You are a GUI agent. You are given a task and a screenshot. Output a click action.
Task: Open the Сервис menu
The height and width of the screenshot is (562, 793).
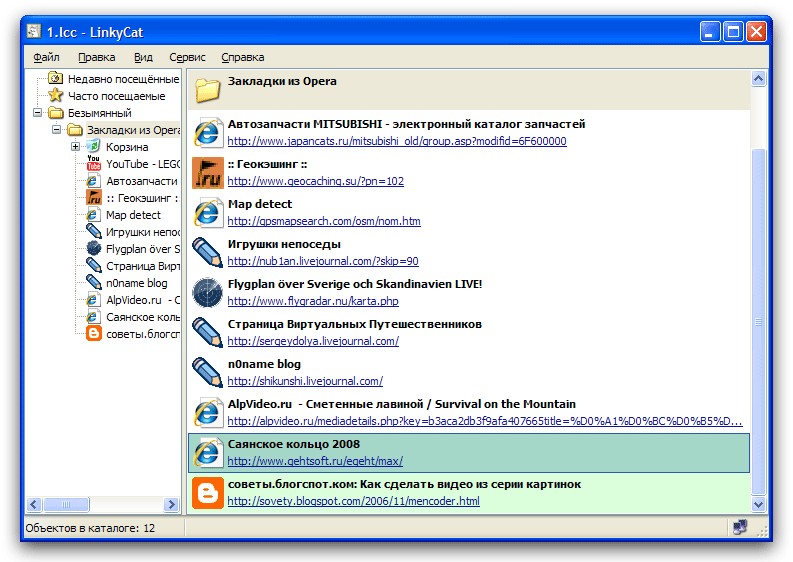(187, 57)
